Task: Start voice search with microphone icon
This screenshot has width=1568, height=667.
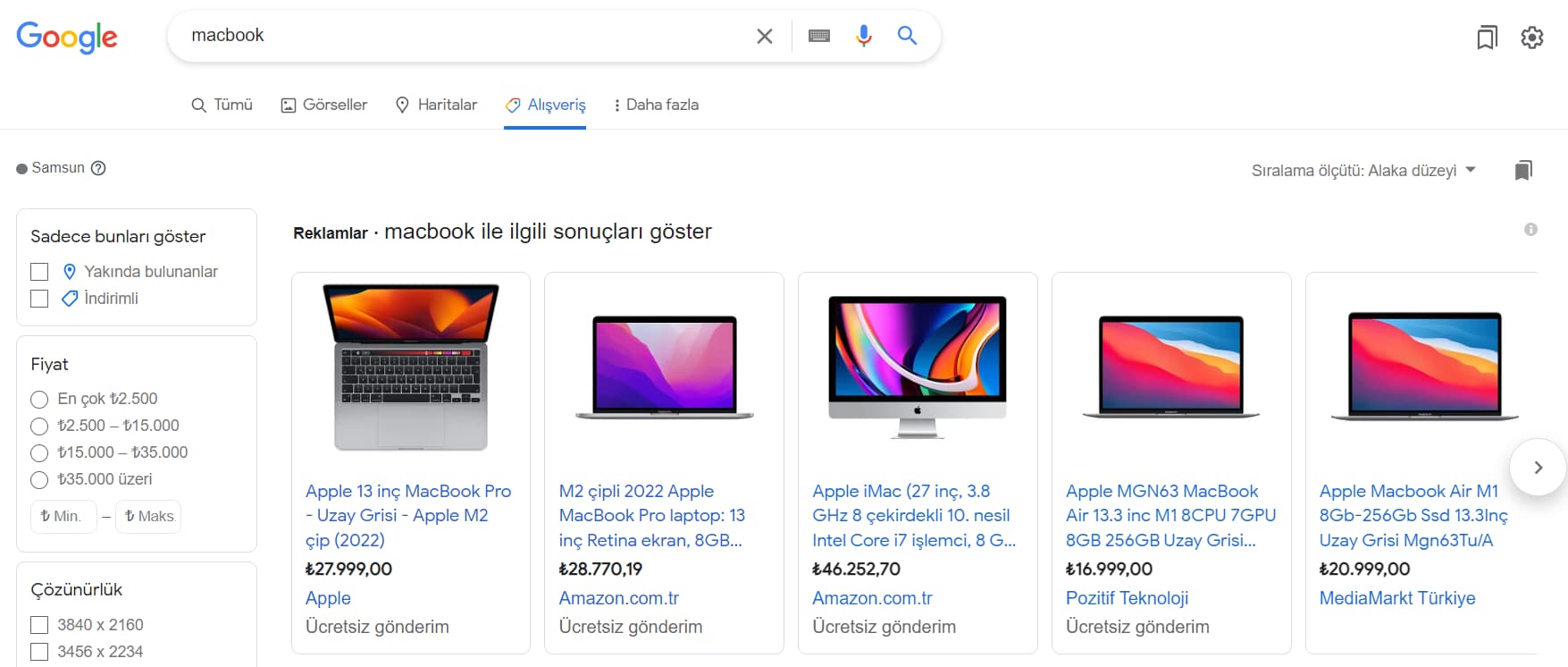Action: point(864,36)
